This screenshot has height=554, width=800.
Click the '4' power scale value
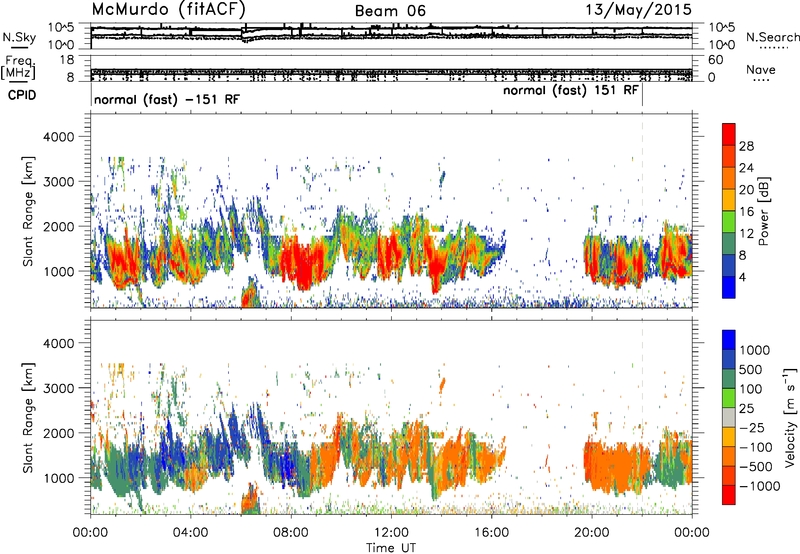(742, 277)
